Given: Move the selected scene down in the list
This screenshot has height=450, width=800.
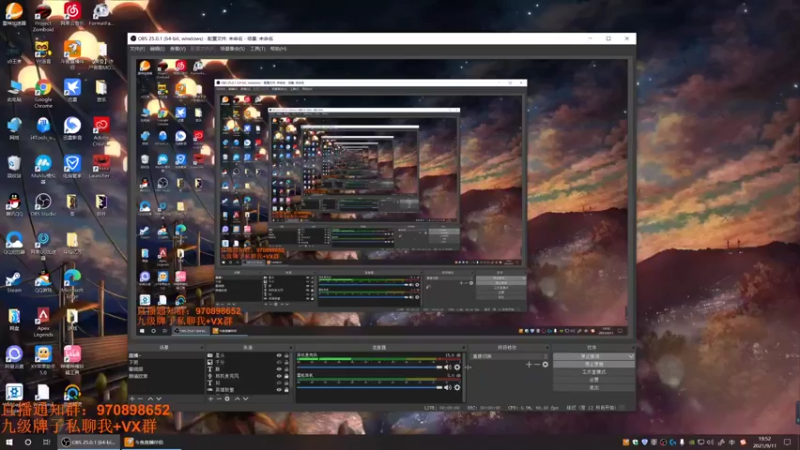Looking at the screenshot, I should 159,398.
